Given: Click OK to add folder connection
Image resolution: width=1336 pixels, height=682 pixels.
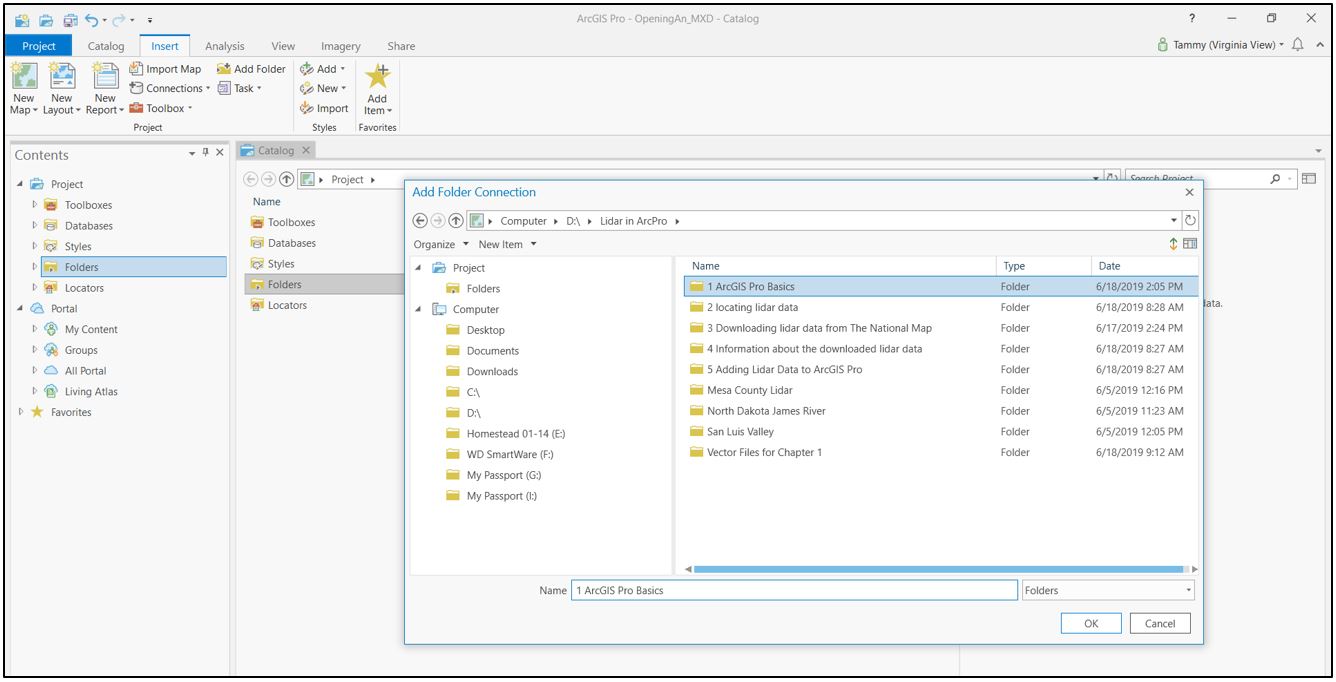Looking at the screenshot, I should pos(1092,622).
